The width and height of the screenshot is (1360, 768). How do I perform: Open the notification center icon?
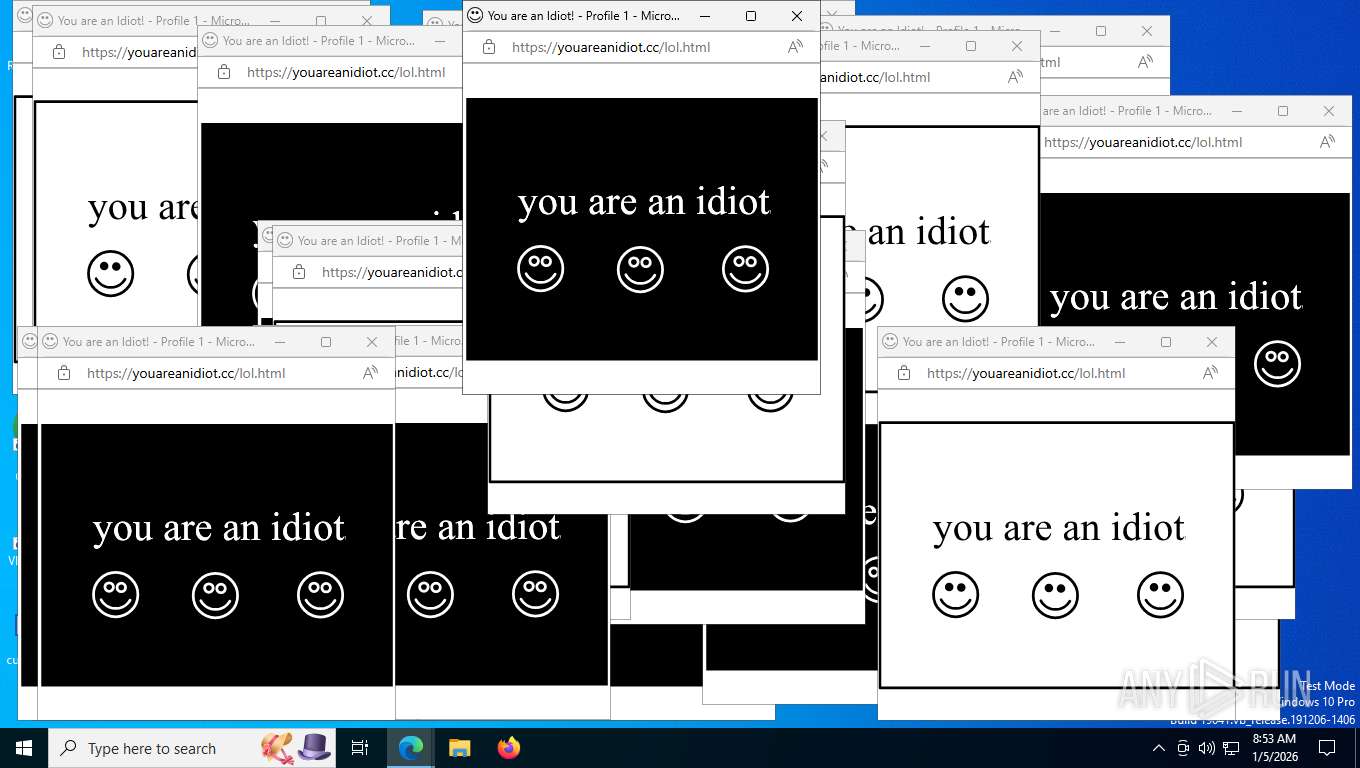(1327, 748)
